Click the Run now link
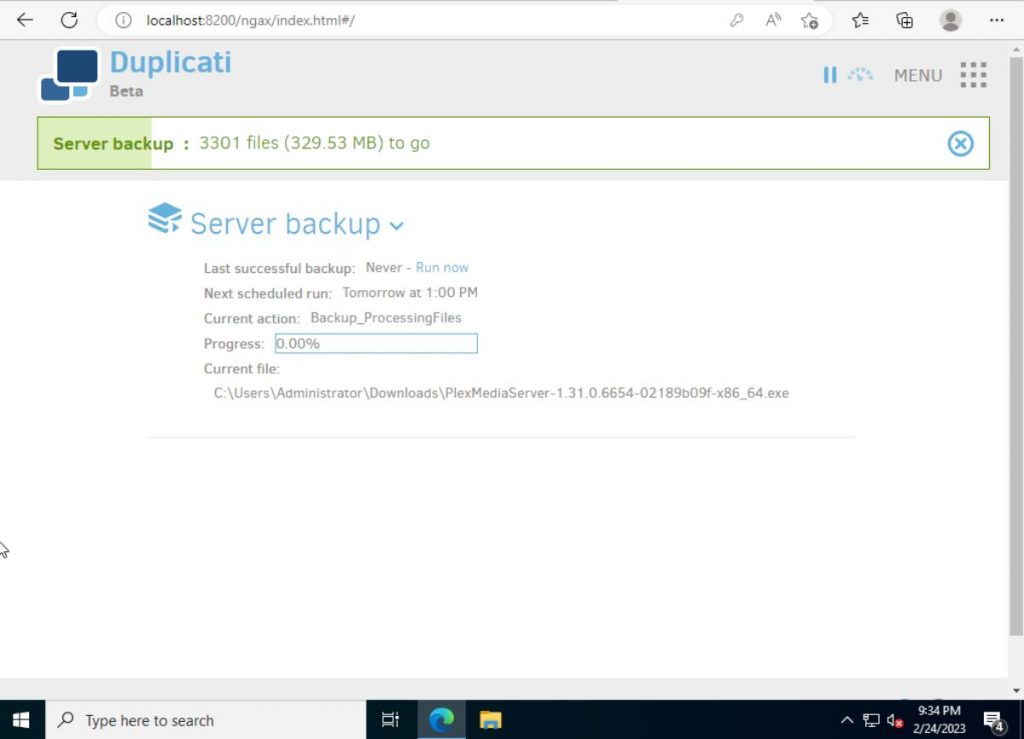The image size is (1024, 739). [x=442, y=267]
